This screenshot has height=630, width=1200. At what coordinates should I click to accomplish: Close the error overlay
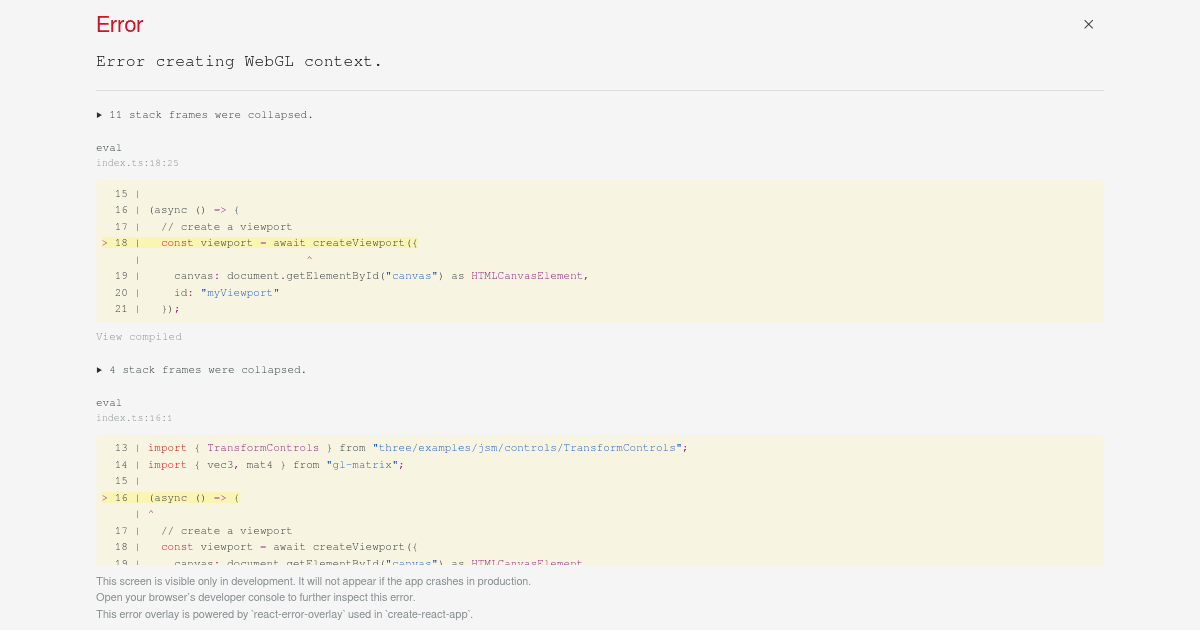click(1088, 24)
